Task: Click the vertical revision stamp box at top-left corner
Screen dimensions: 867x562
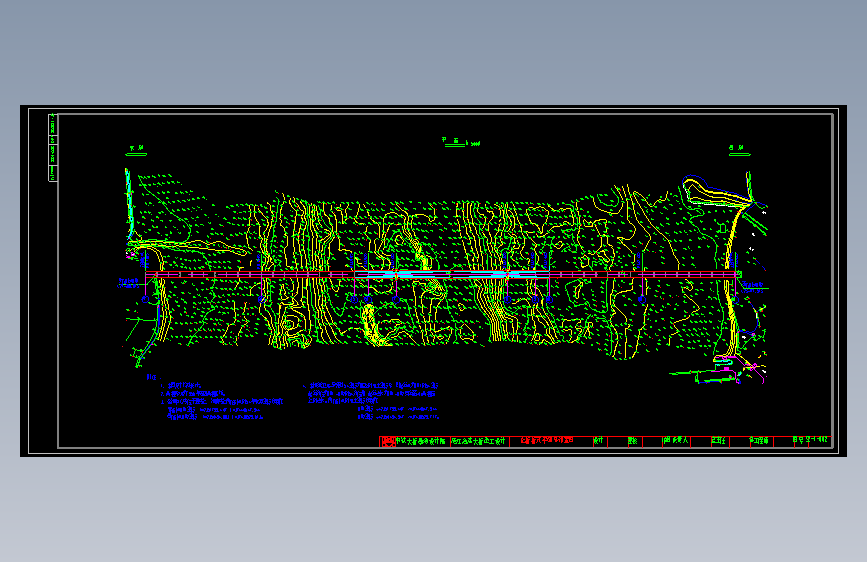Action: [x=53, y=147]
